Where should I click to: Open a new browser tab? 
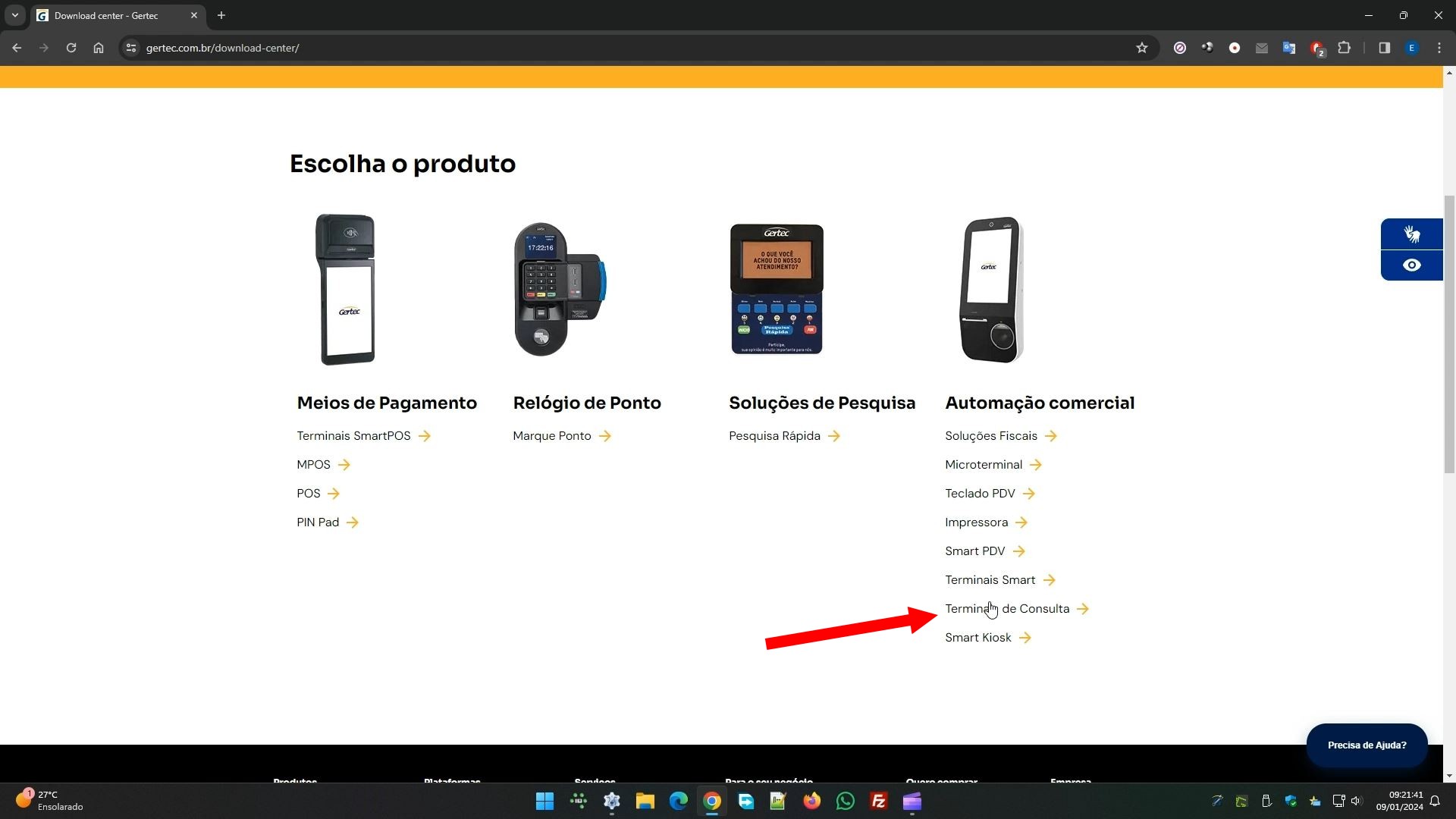tap(221, 15)
